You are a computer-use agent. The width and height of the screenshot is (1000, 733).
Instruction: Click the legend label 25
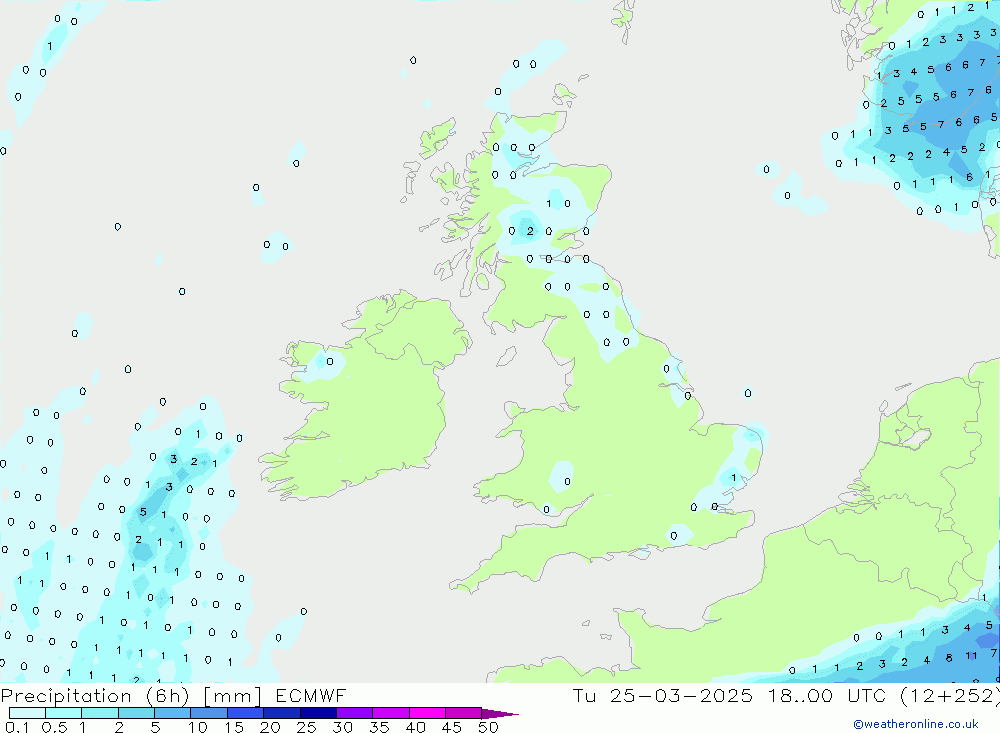pyautogui.click(x=307, y=727)
